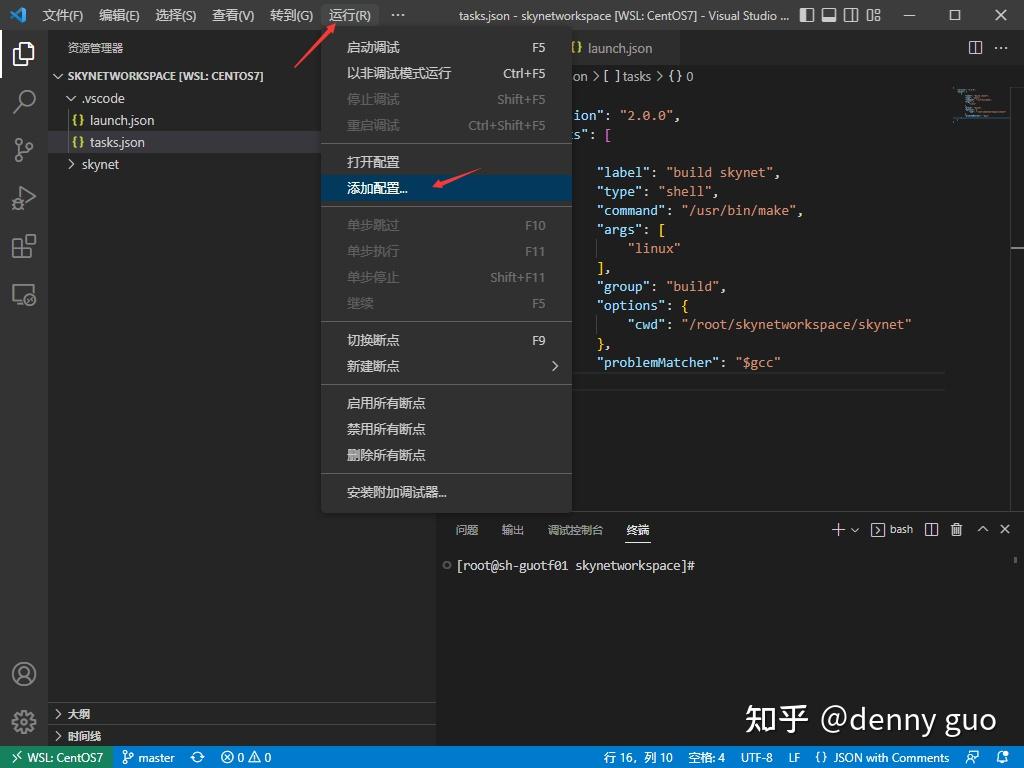This screenshot has height=768, width=1024.
Task: Choose 切换断点 menu entry
Action: [x=446, y=340]
